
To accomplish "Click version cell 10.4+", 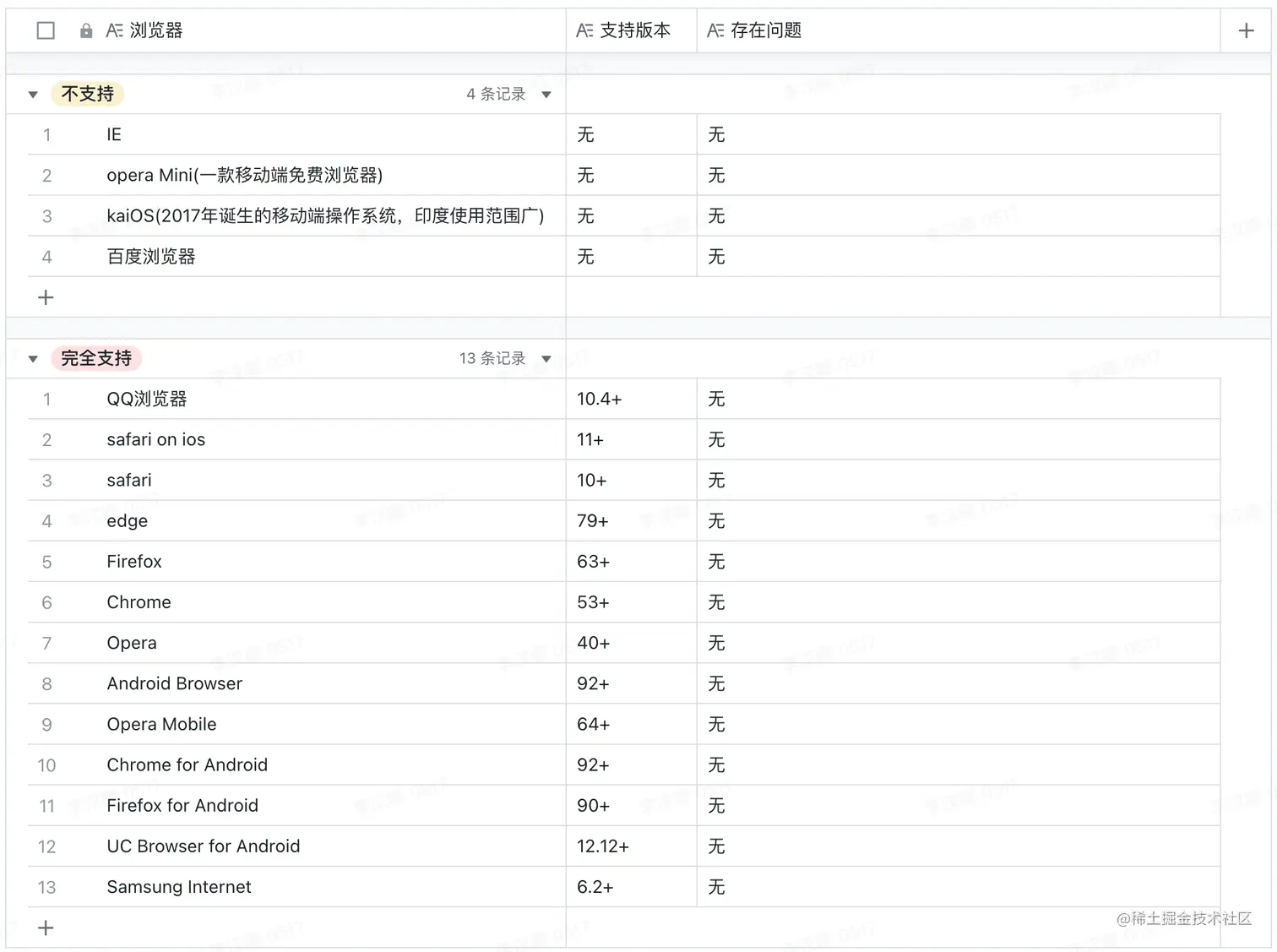I will [631, 399].
